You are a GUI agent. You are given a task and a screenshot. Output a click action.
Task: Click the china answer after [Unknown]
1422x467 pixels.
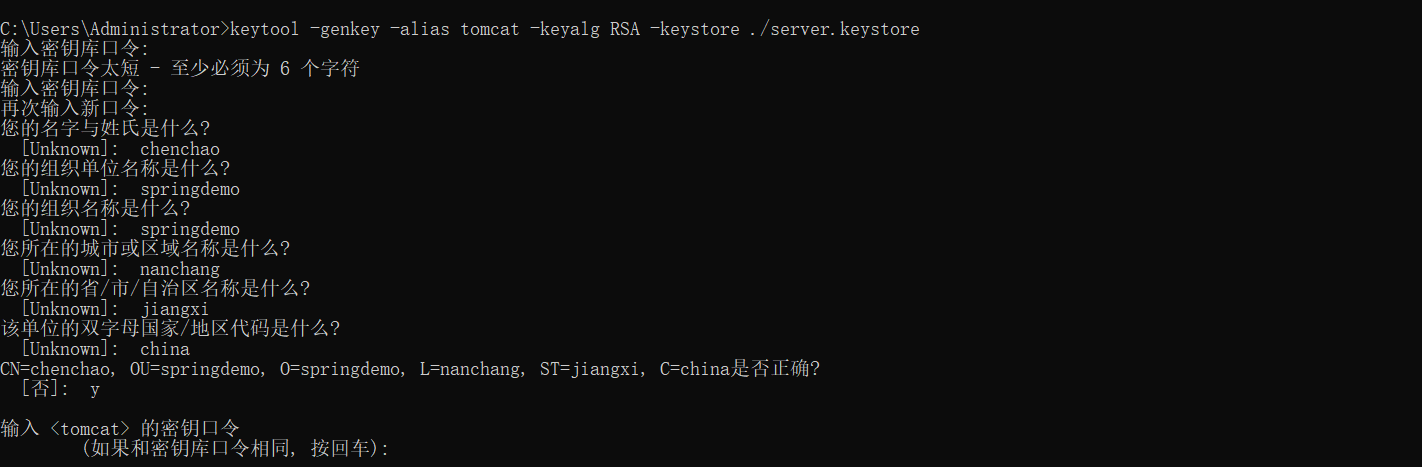coord(165,349)
